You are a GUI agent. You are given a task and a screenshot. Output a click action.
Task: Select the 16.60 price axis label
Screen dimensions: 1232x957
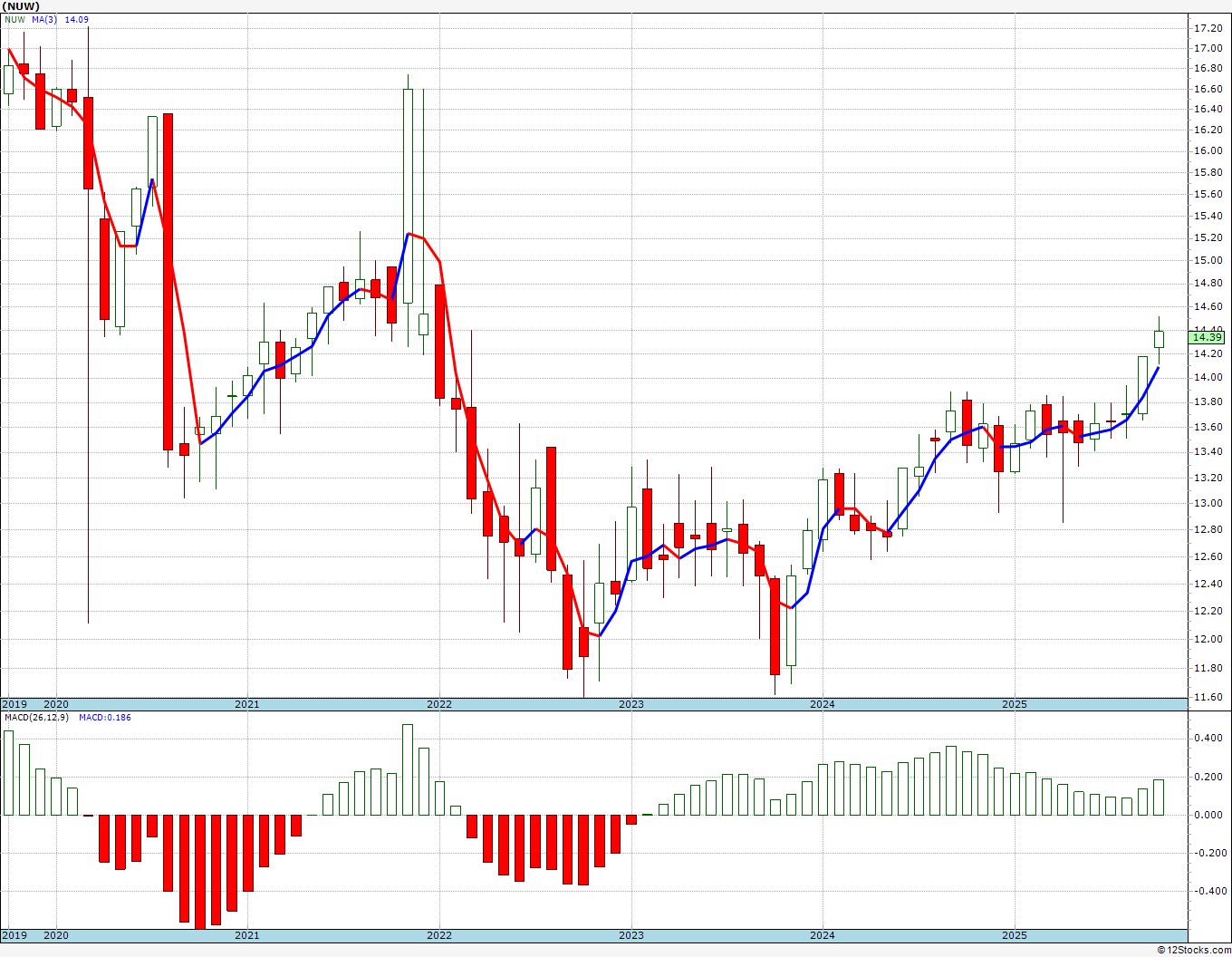pos(1208,89)
